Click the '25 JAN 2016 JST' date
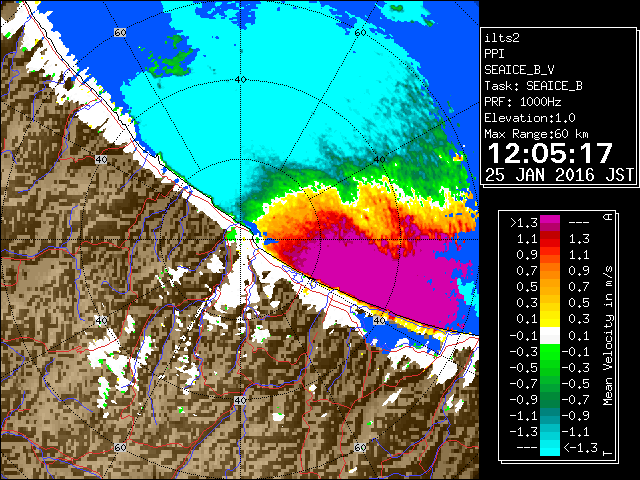Viewport: 640px width, 480px height. click(559, 175)
